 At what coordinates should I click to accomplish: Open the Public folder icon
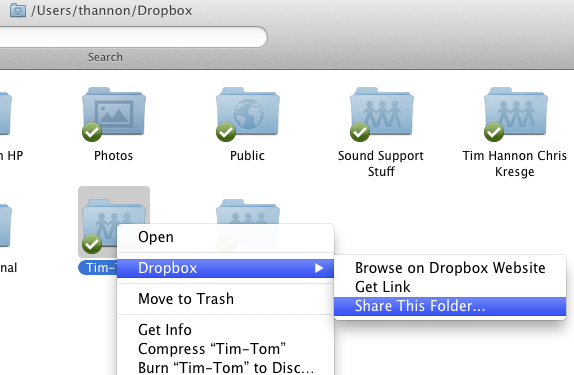point(248,111)
